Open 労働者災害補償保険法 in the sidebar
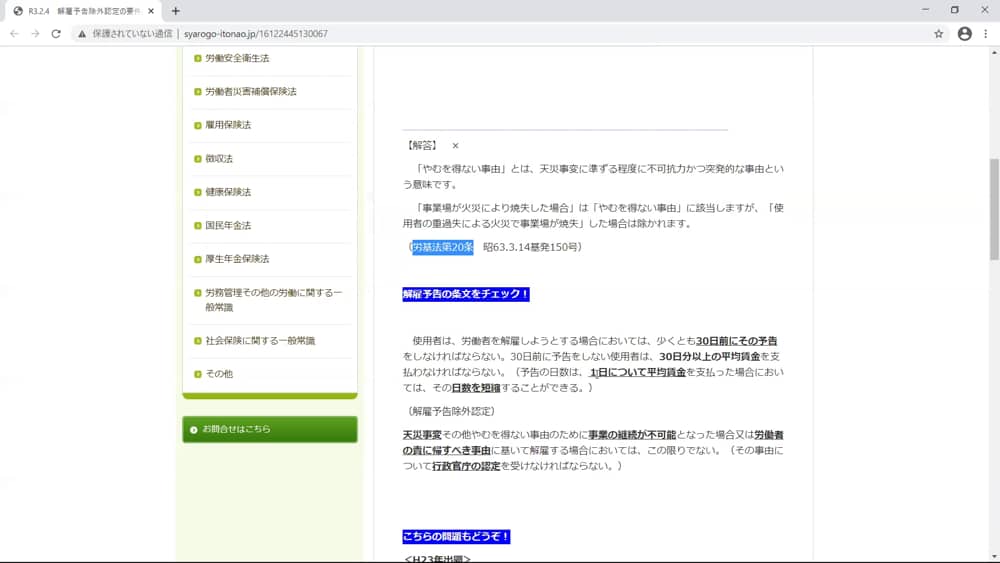Viewport: 1000px width, 563px height. click(x=251, y=91)
